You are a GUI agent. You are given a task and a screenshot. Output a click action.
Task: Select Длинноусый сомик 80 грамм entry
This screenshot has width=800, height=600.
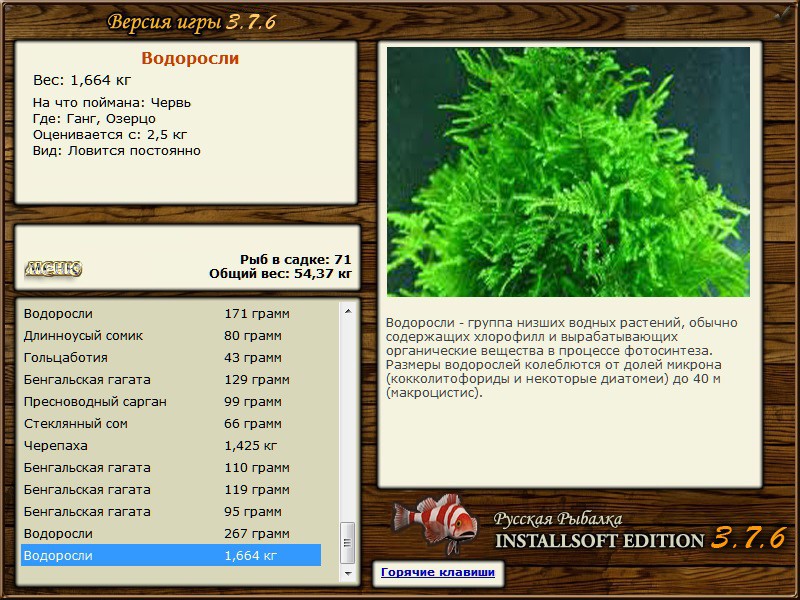tap(171, 335)
